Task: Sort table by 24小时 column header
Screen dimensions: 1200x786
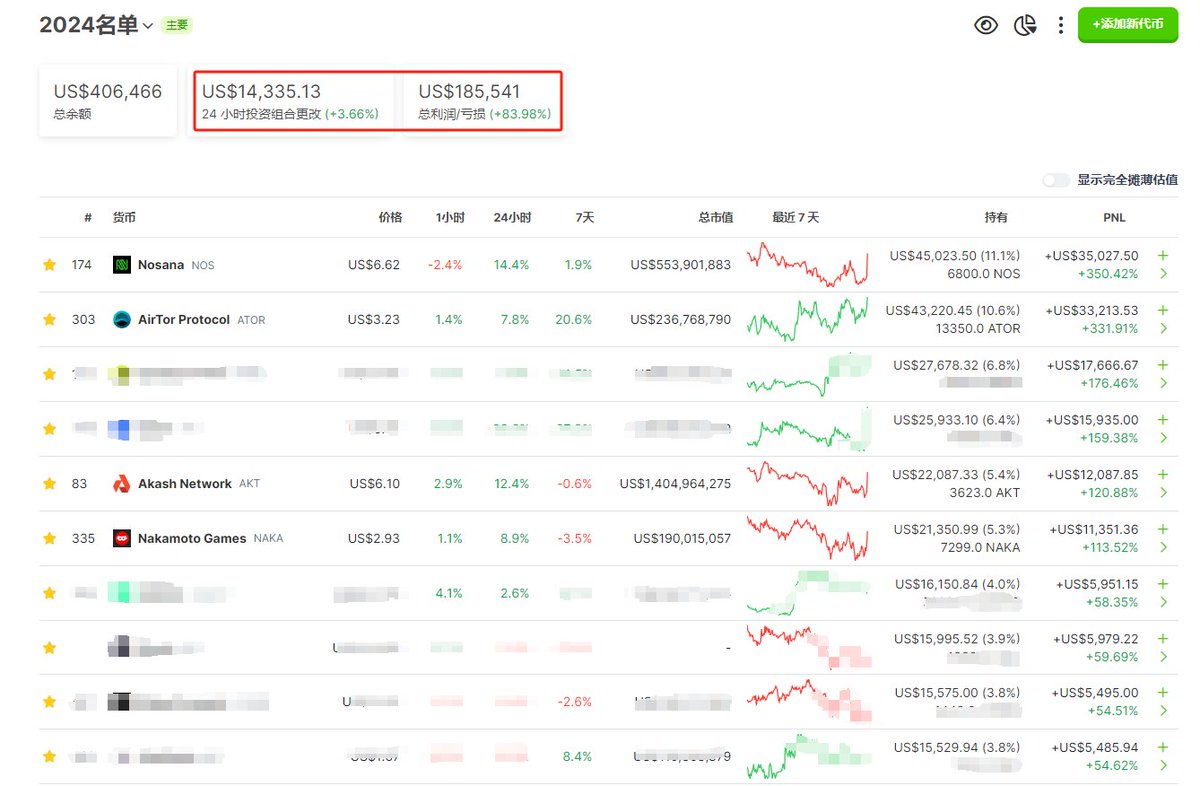Action: (x=512, y=217)
